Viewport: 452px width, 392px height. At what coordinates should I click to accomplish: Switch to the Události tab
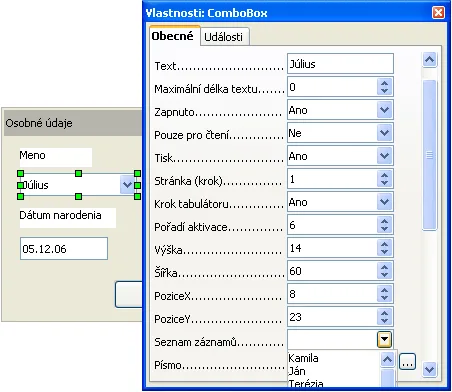[x=225, y=36]
